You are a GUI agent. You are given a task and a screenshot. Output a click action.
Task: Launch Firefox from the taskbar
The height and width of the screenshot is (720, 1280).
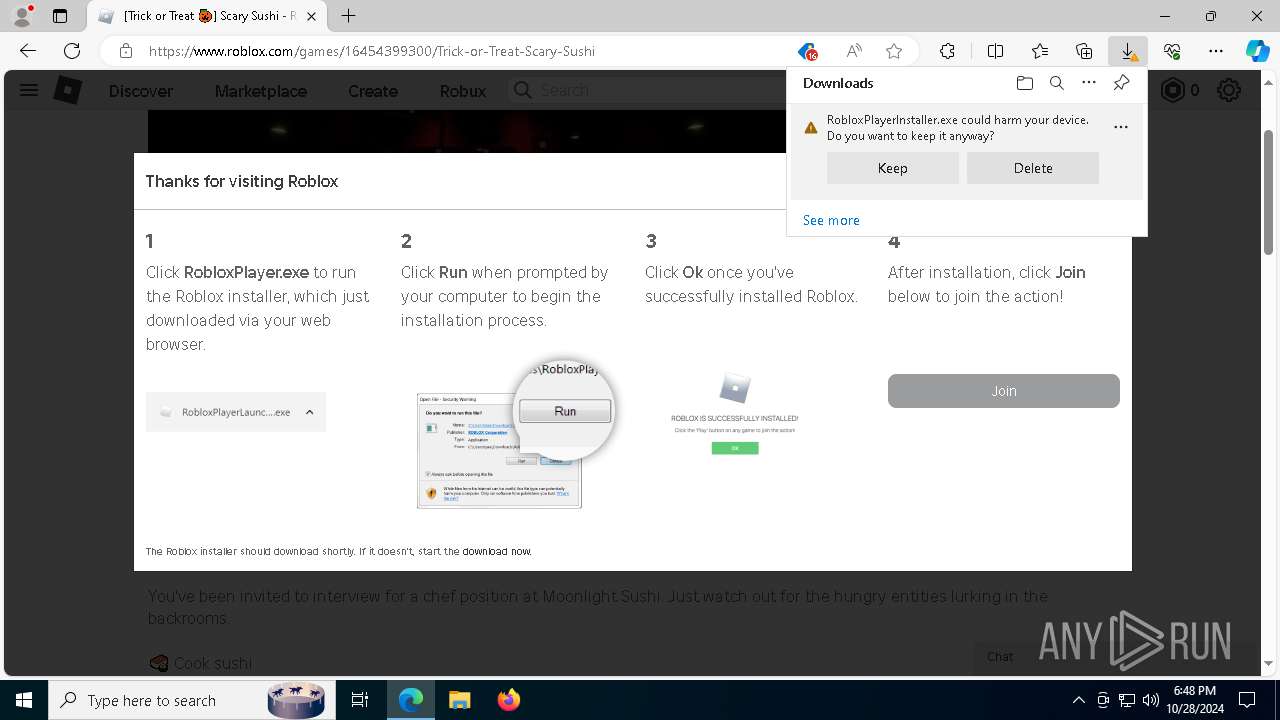pos(508,700)
